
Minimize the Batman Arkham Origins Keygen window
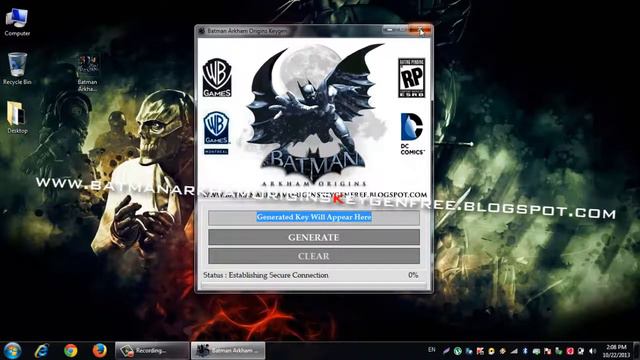[389, 30]
